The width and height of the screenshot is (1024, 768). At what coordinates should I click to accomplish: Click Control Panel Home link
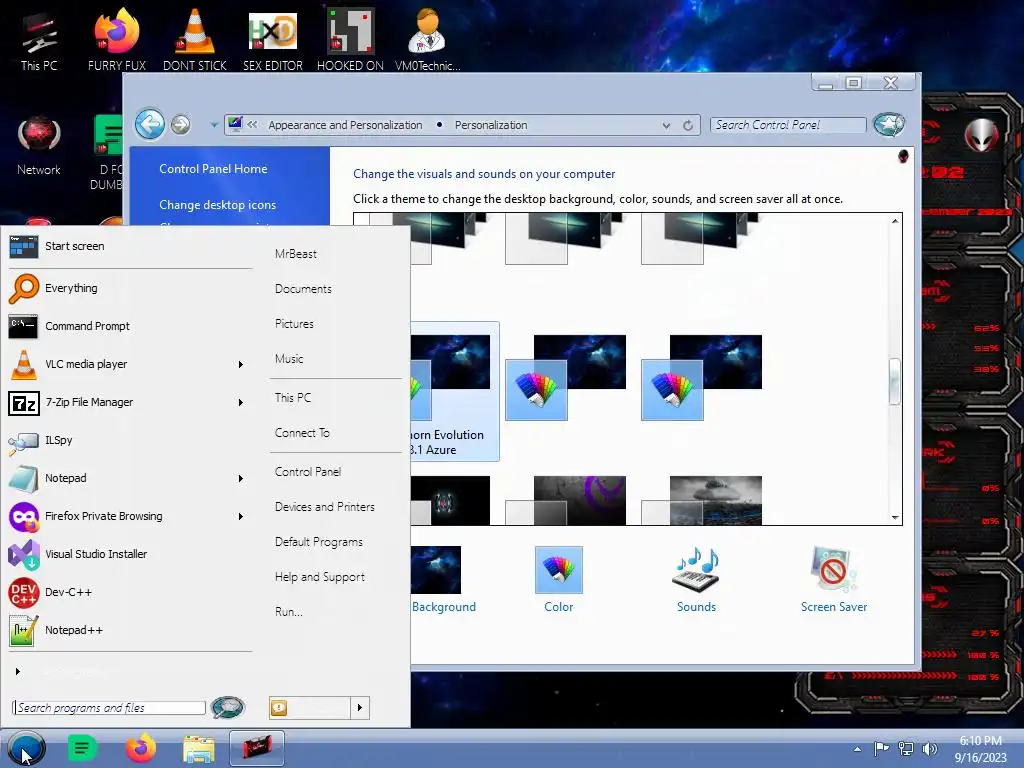coord(213,169)
